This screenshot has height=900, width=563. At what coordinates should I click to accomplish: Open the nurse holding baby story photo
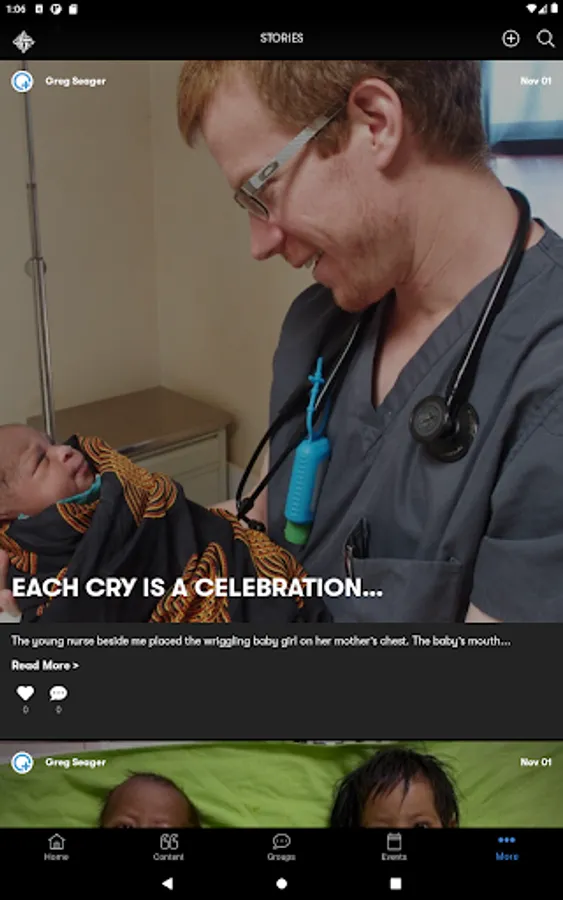tap(281, 342)
